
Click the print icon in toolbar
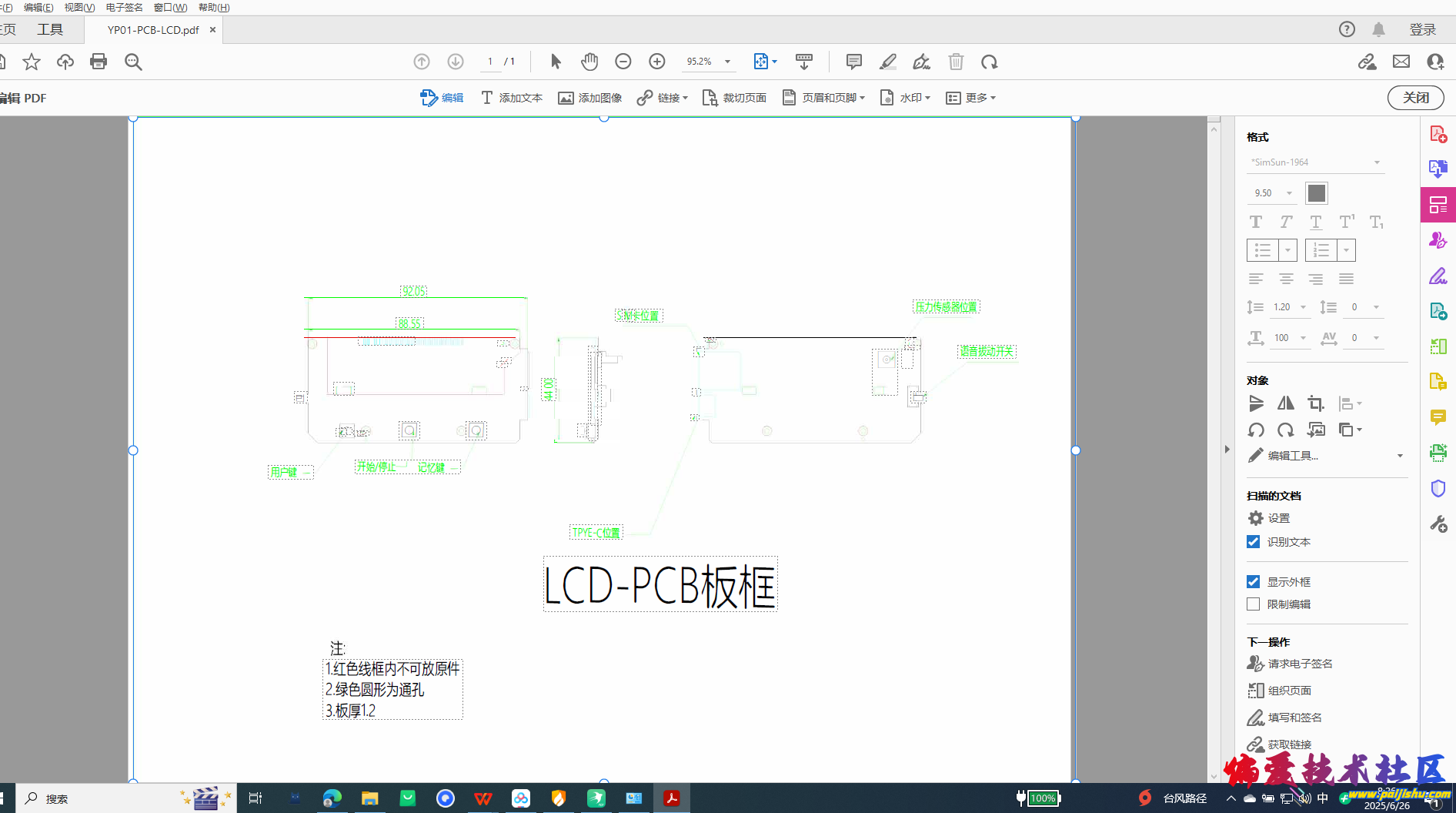coord(99,62)
